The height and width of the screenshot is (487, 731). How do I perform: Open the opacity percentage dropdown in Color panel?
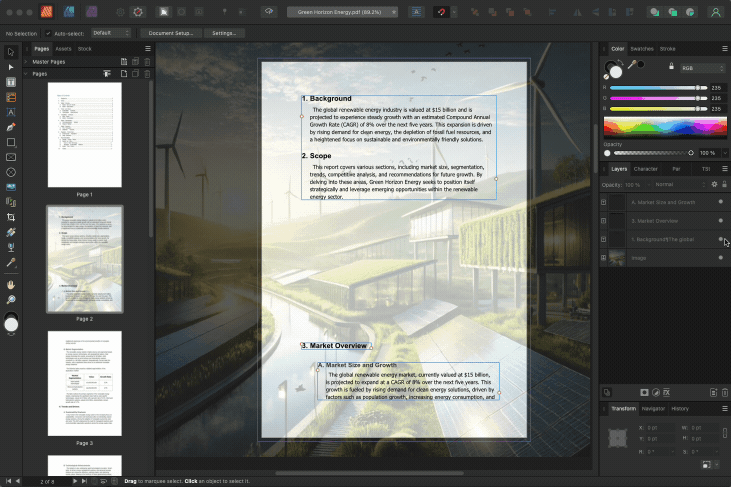[x=725, y=153]
